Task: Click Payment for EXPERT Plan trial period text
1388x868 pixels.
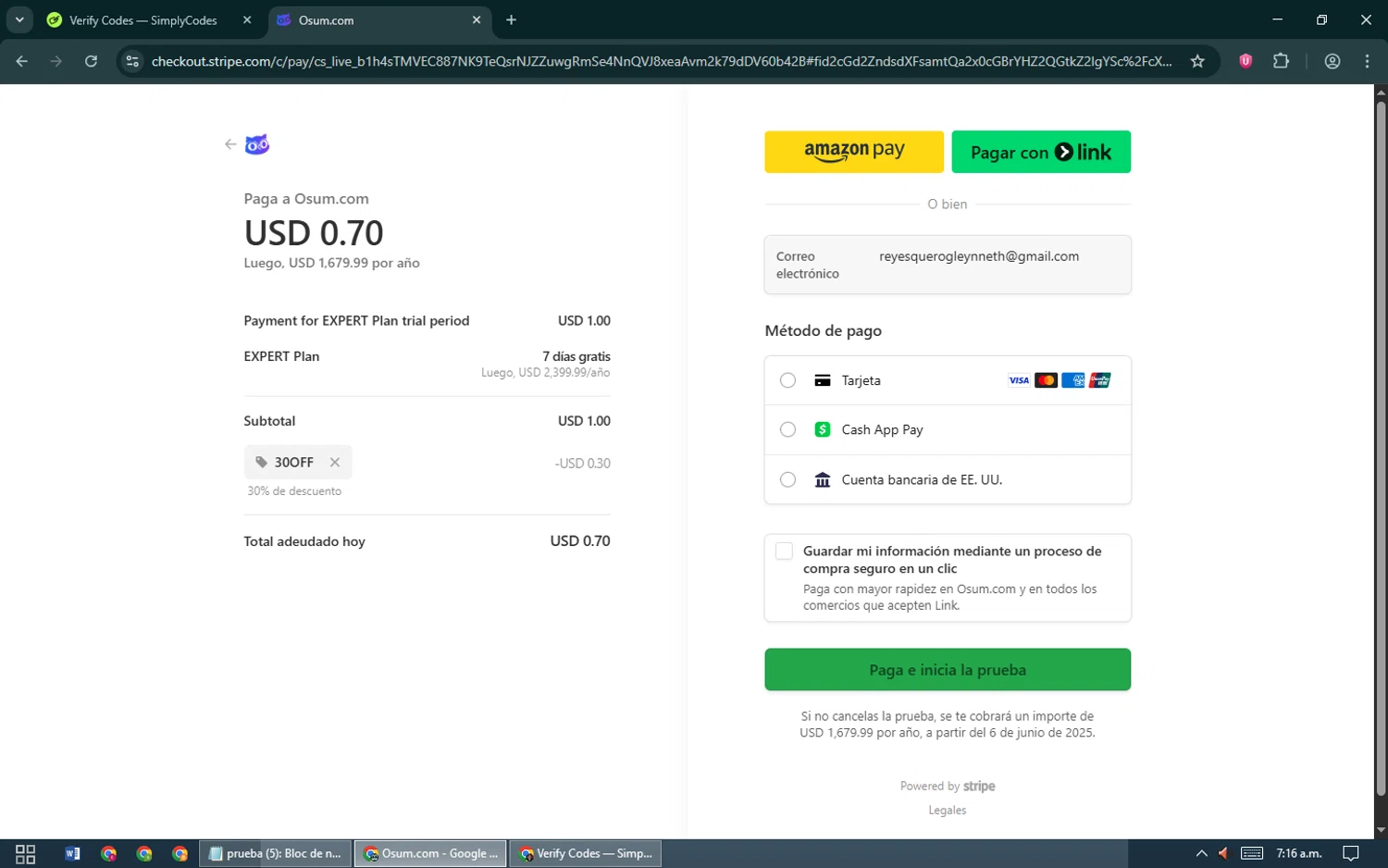Action: 356,321
